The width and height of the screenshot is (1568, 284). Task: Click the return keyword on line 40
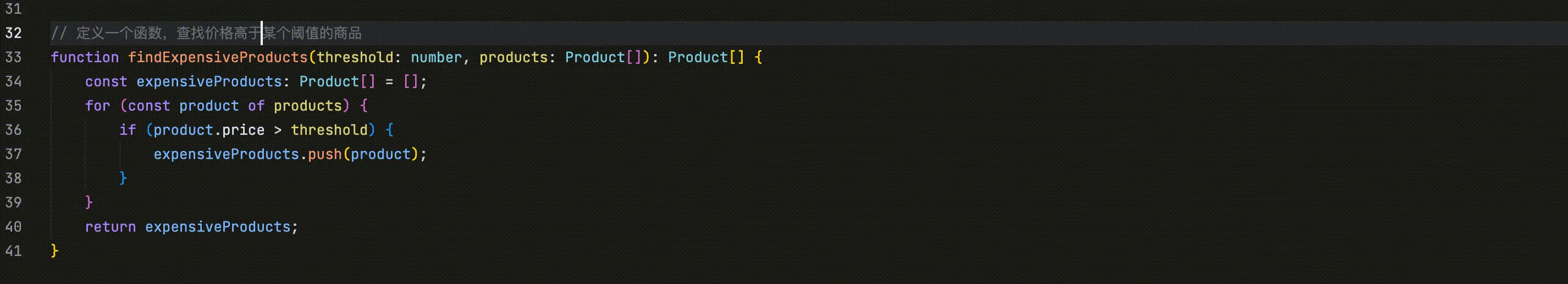tap(110, 227)
